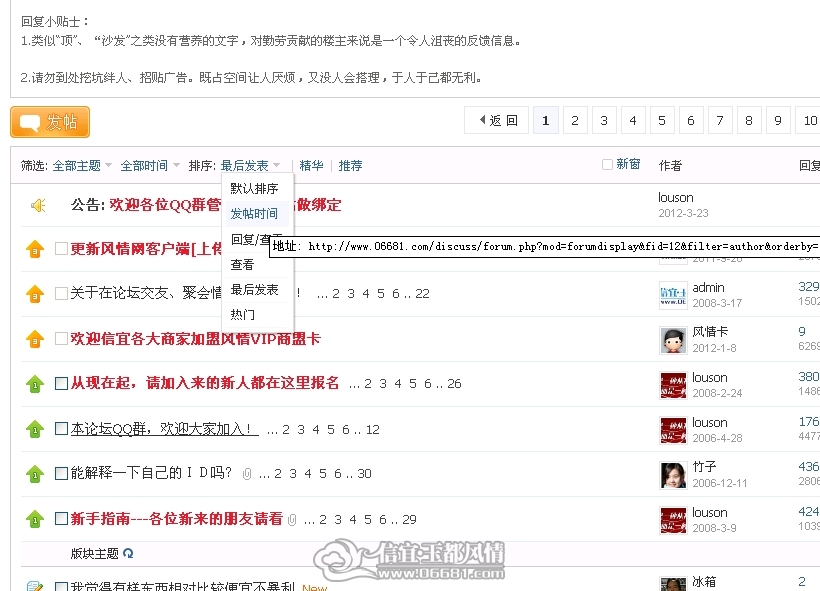Tick checkbox for 更新风情网客户端 thread
This screenshot has height=591, width=820.
pyautogui.click(x=61, y=248)
